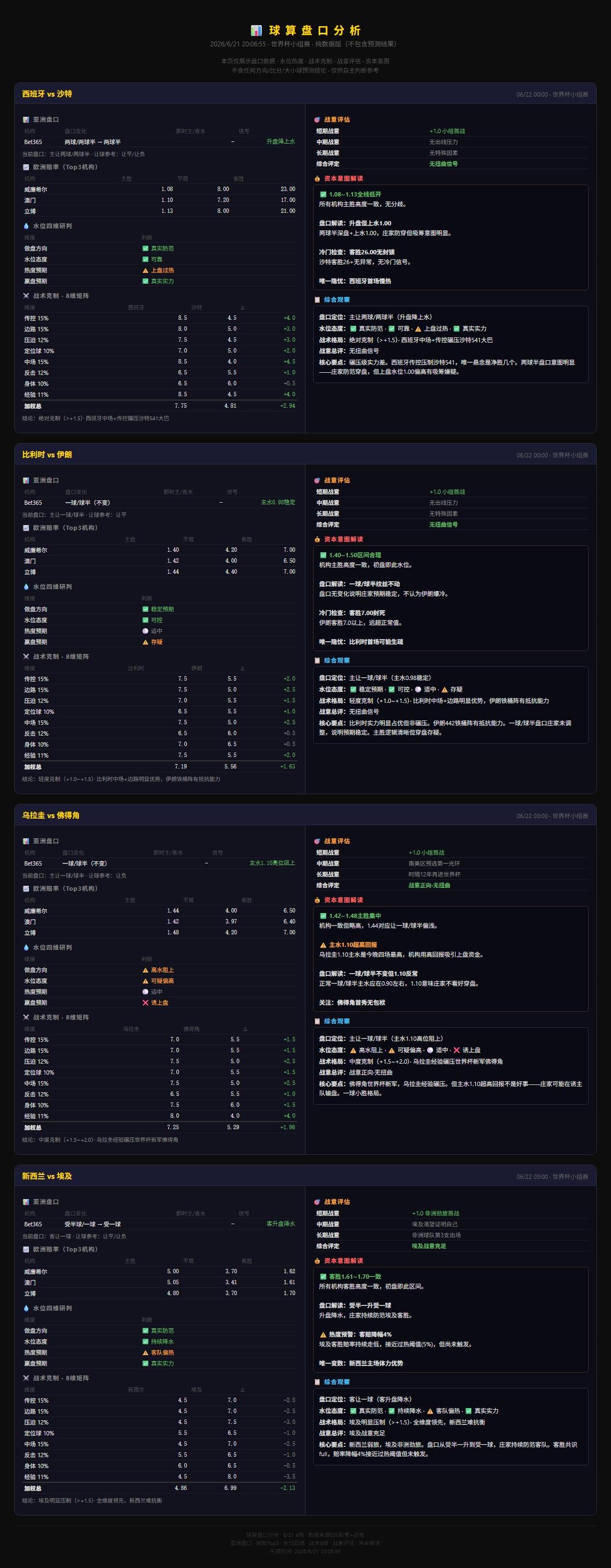Click 亚洲盘口 chart icon in 乌拉圭 vs 佛得角 card
Viewport: 611px width, 1568px height.
(x=26, y=842)
